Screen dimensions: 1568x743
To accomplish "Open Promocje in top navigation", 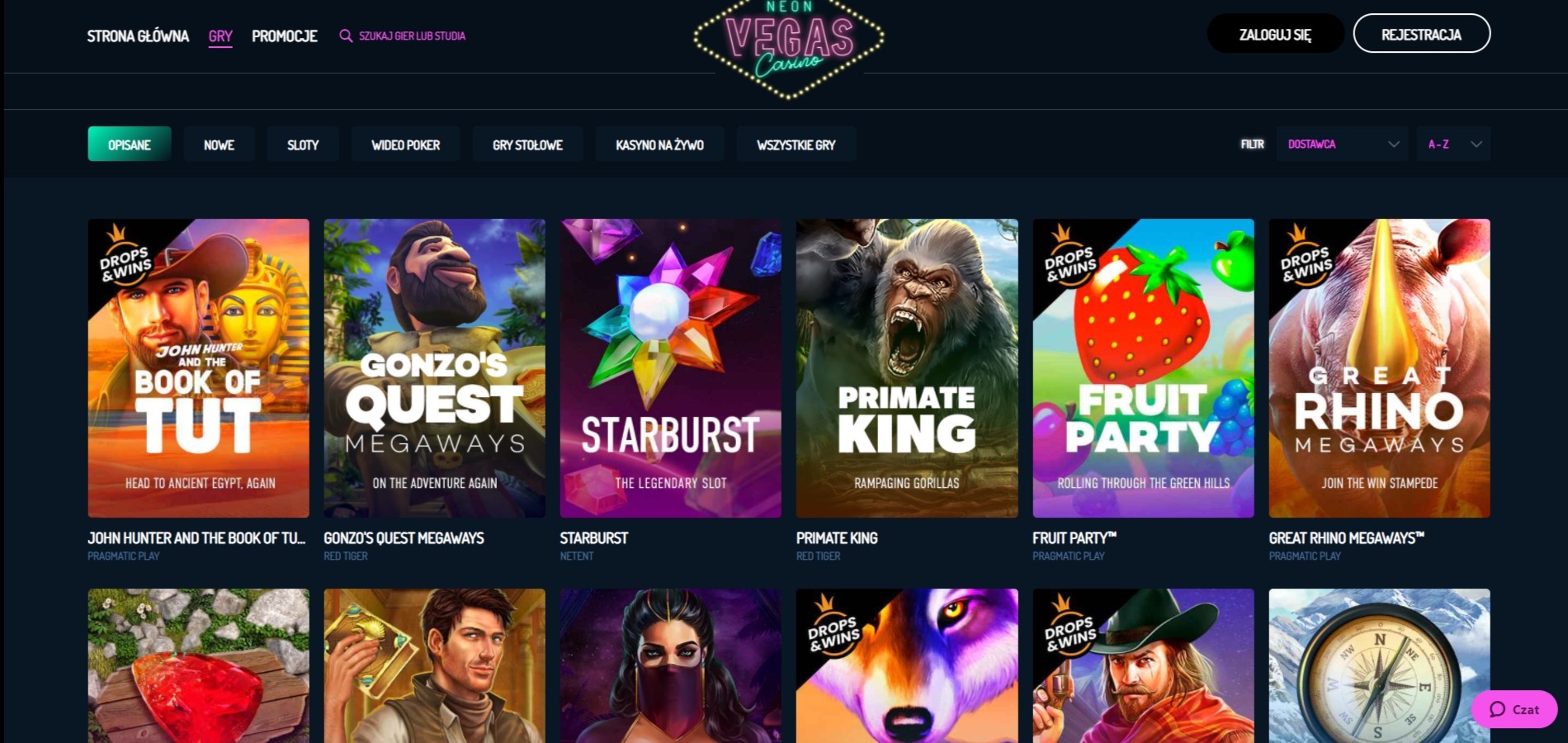I will pos(285,36).
